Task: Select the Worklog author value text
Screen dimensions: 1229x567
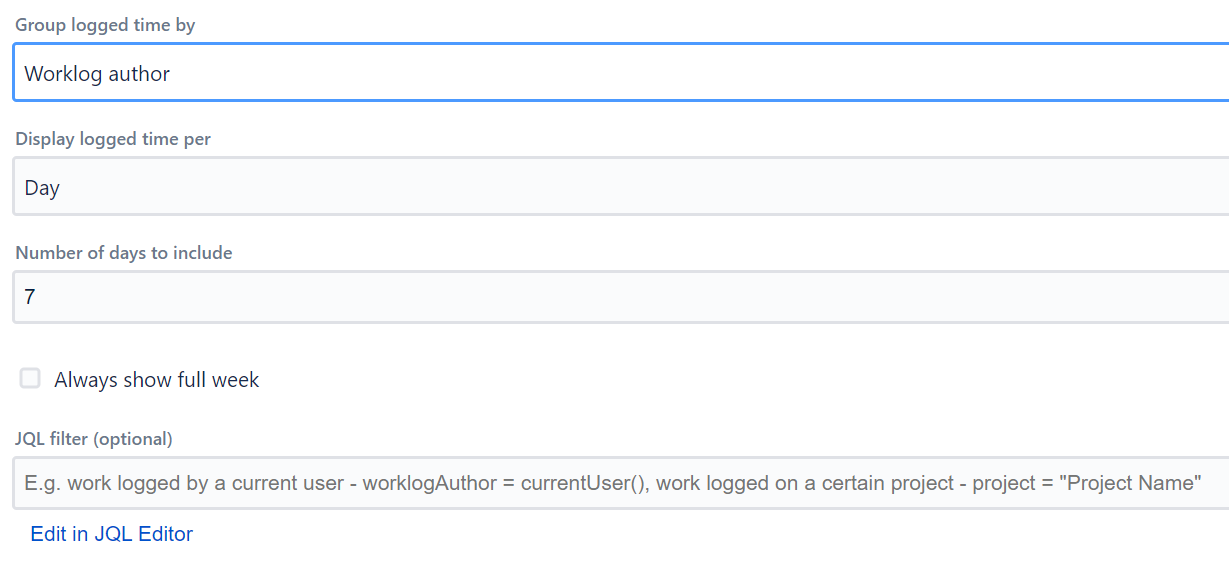Action: (97, 74)
